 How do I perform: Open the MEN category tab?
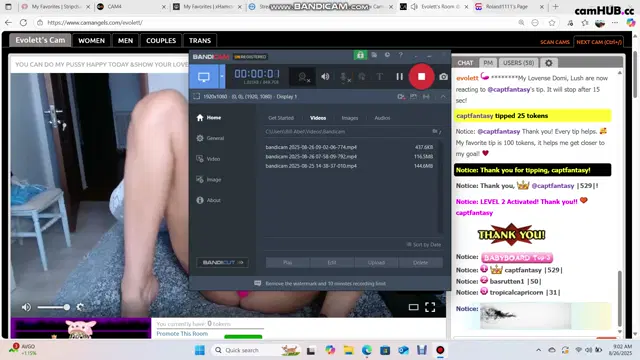pyautogui.click(x=125, y=40)
